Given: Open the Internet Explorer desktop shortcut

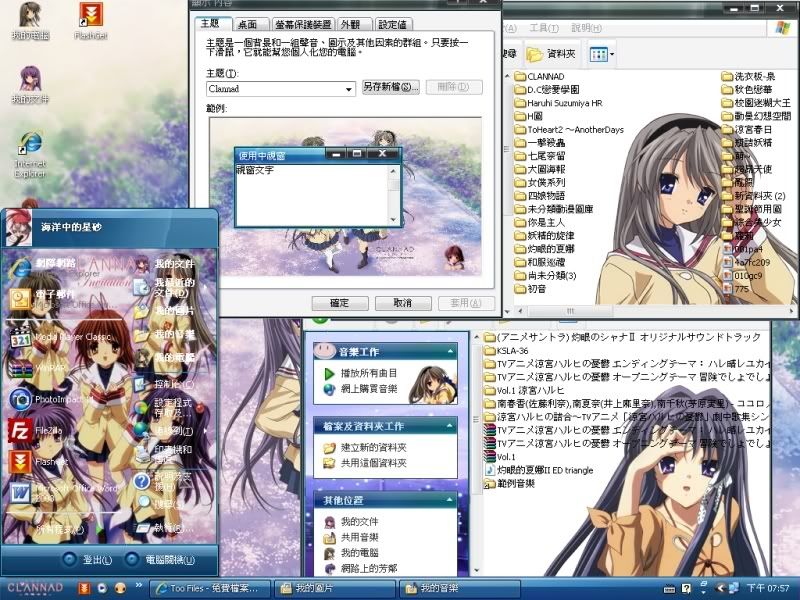Looking at the screenshot, I should tap(30, 155).
